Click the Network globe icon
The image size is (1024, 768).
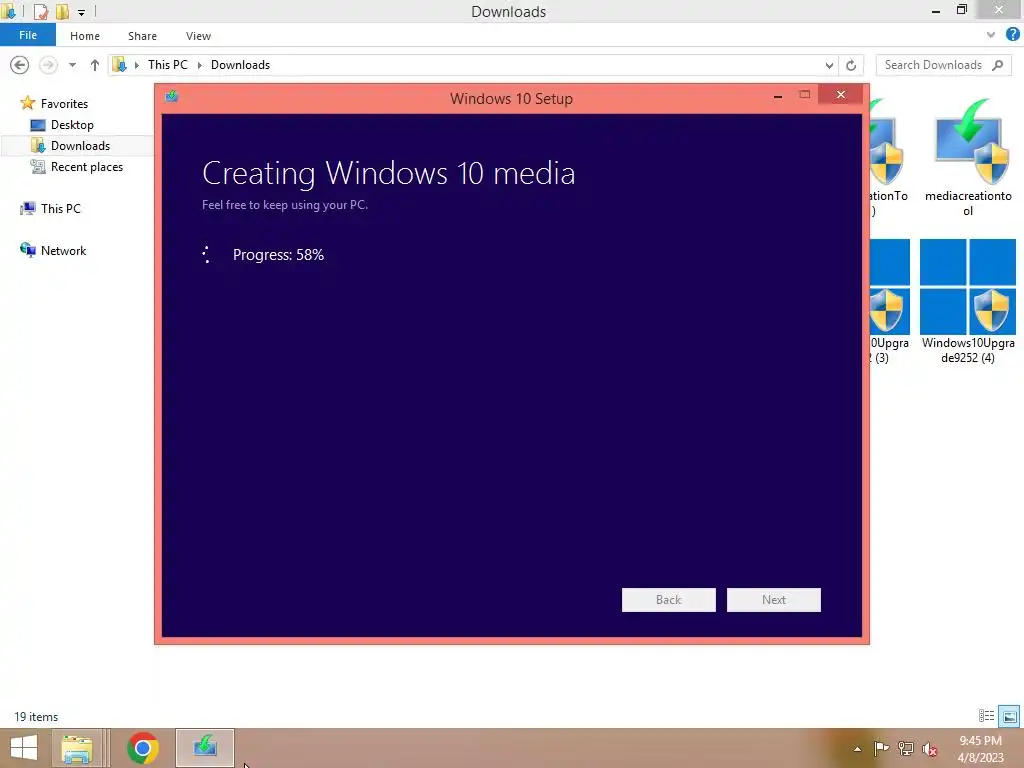tap(28, 250)
